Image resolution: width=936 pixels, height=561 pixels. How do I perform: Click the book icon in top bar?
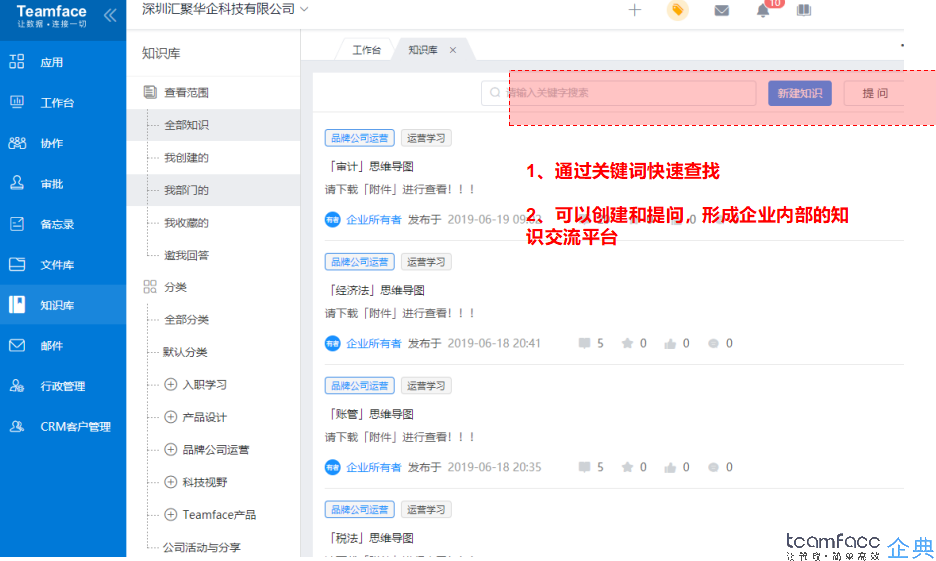pos(804,10)
